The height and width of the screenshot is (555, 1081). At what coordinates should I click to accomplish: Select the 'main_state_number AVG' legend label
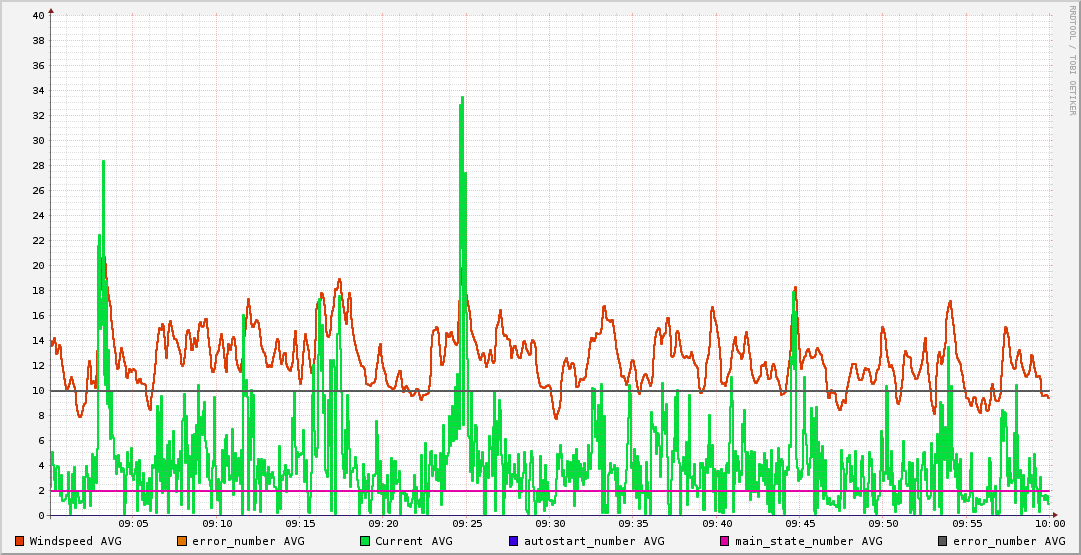[x=808, y=541]
